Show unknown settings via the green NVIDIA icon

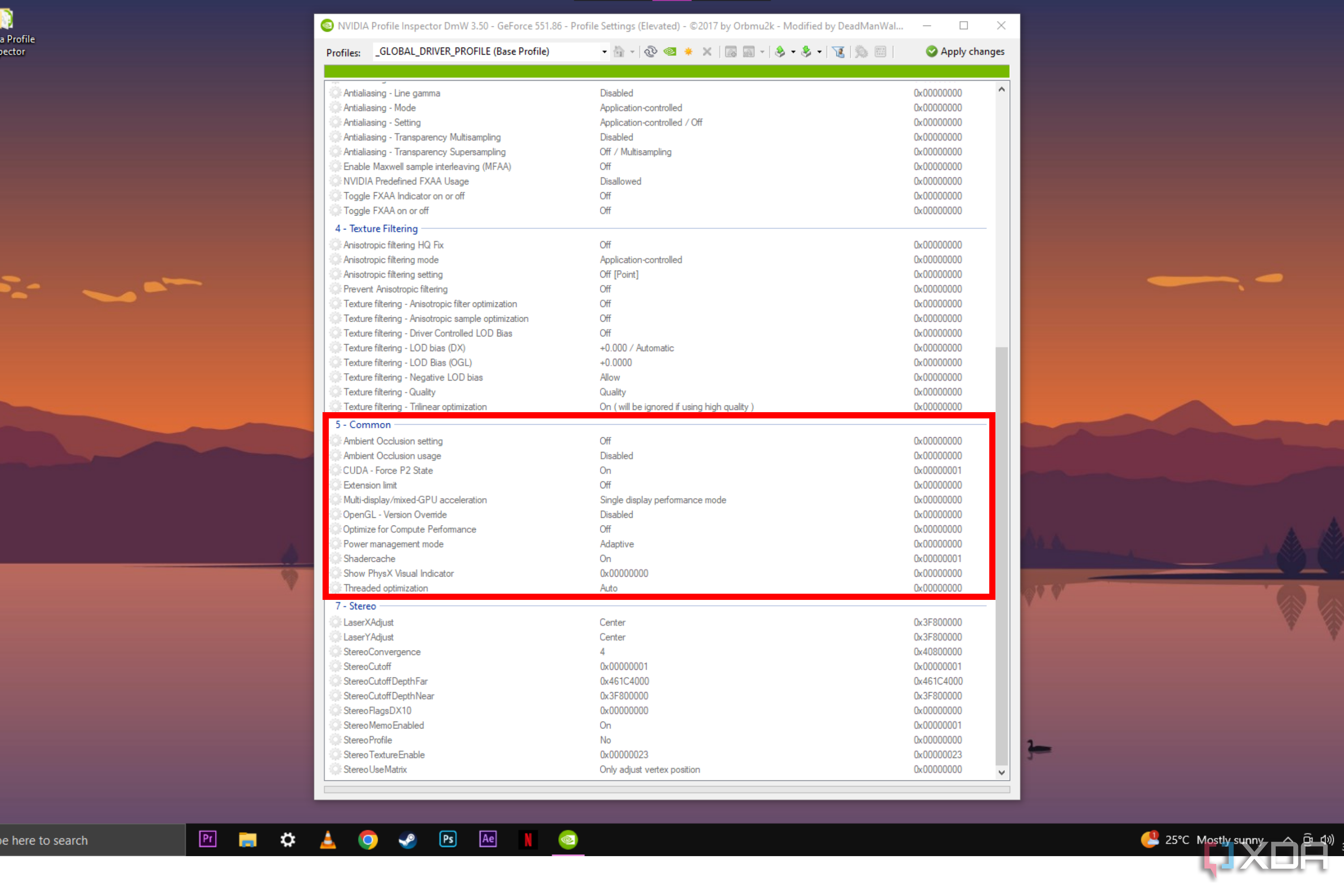tap(670, 52)
